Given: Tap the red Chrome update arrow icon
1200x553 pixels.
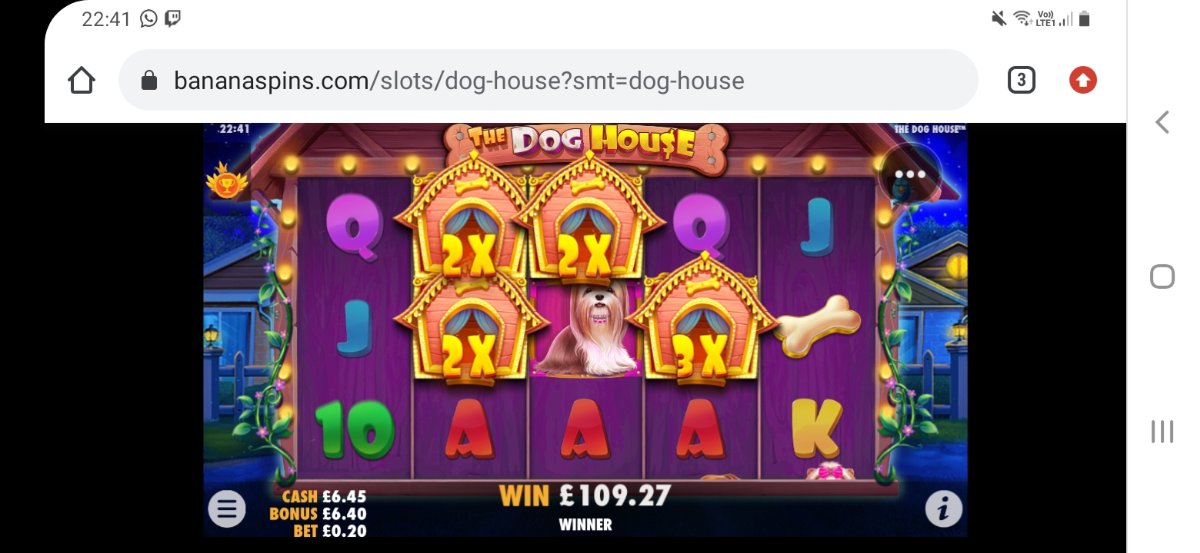Looking at the screenshot, I should tap(1083, 80).
